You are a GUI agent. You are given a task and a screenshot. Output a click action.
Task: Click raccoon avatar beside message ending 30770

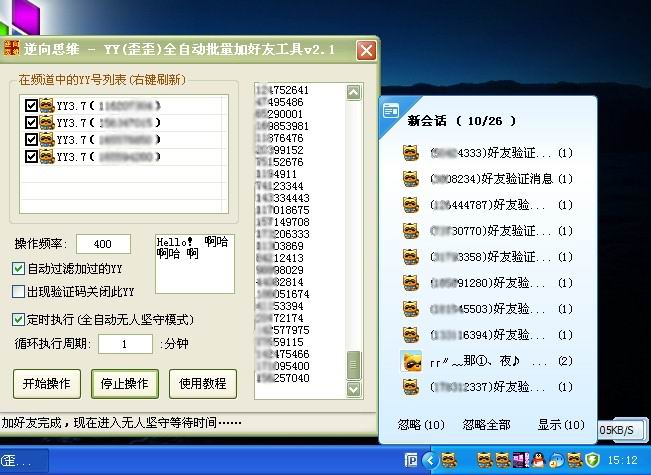click(411, 231)
